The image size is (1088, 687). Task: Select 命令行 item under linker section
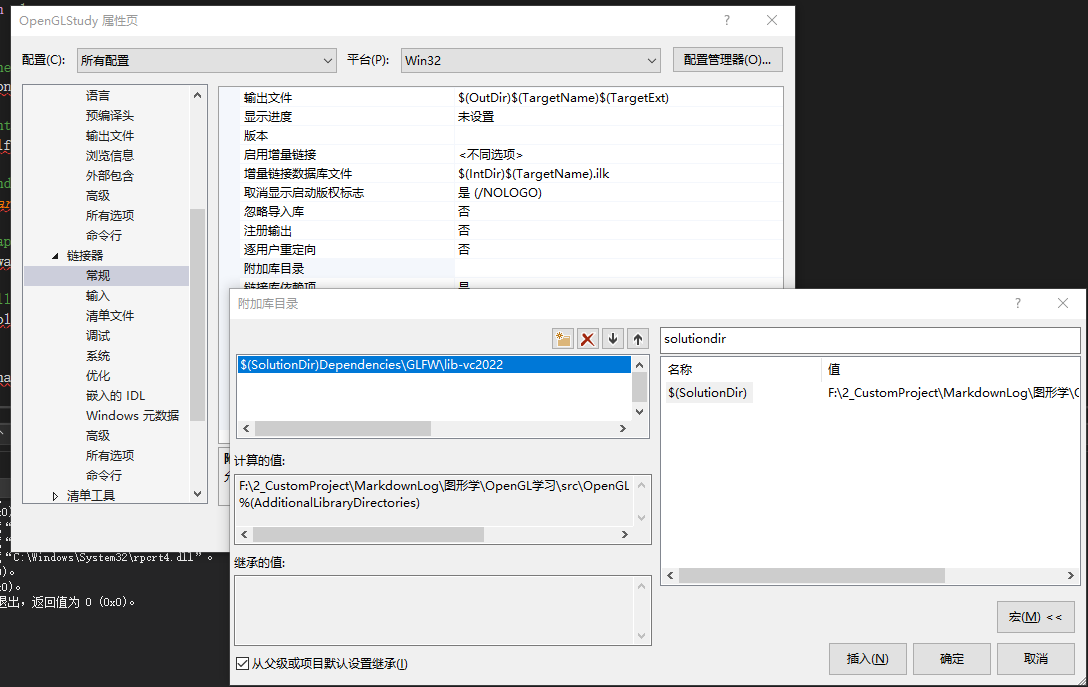(x=104, y=476)
